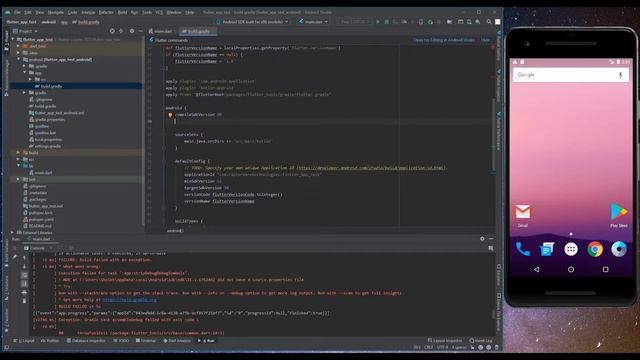Select build.gradle editor tab
Screen dimensions: 640x360
click(x=198, y=31)
